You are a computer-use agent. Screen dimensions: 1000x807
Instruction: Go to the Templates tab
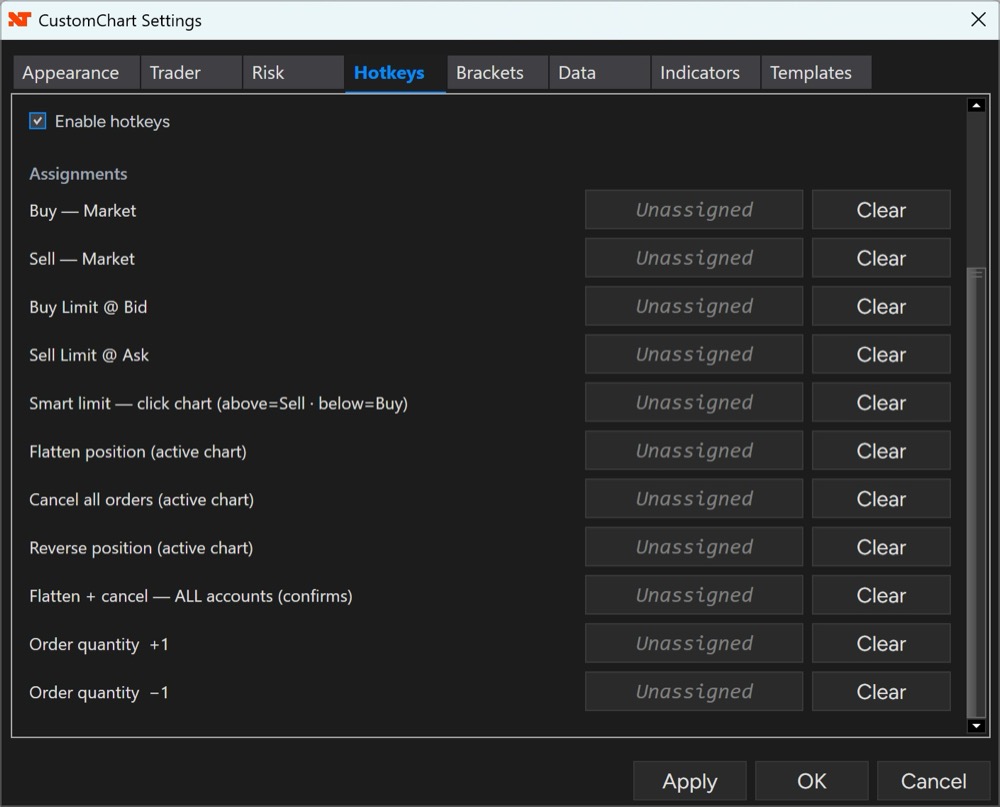pyautogui.click(x=816, y=72)
